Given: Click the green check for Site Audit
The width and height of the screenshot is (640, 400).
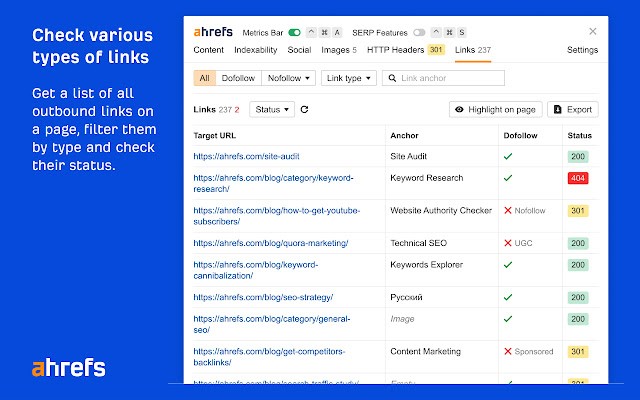Looking at the screenshot, I should 508,156.
